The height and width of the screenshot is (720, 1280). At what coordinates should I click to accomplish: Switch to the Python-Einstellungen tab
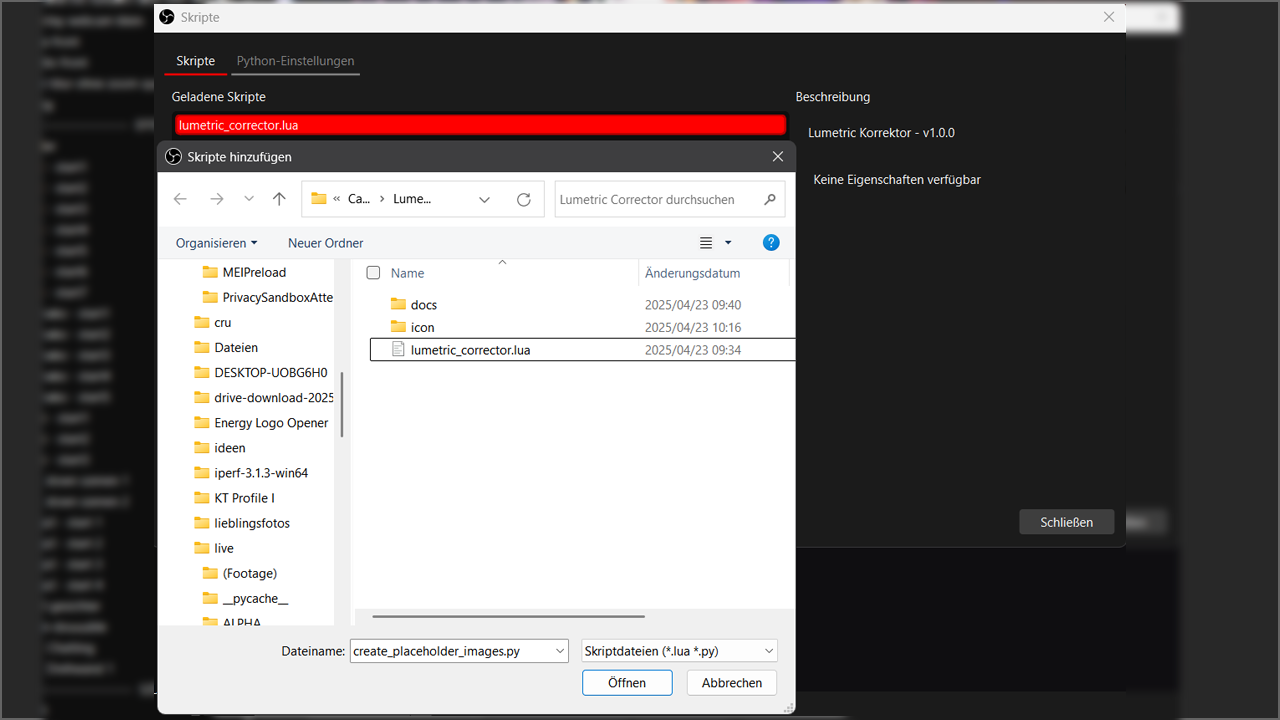coord(295,61)
